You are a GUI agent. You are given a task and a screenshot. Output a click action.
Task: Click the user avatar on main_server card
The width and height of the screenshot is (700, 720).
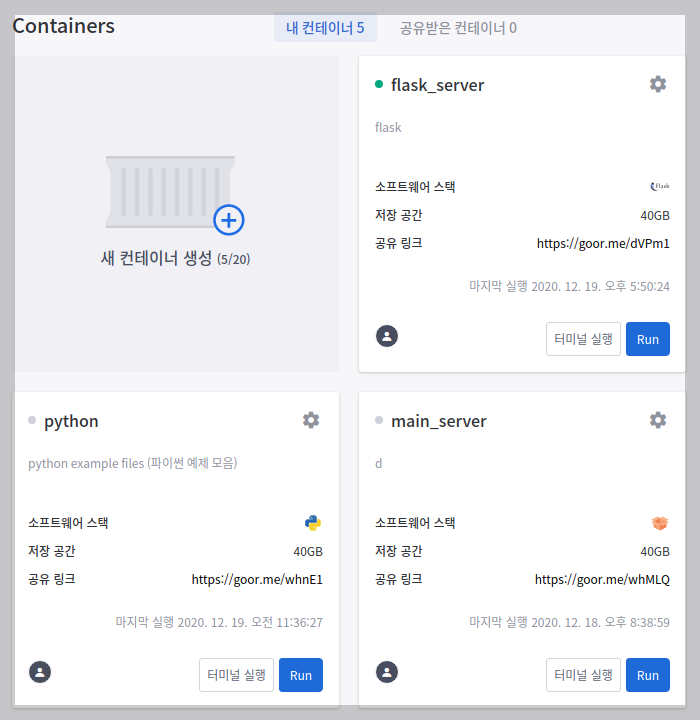point(387,672)
